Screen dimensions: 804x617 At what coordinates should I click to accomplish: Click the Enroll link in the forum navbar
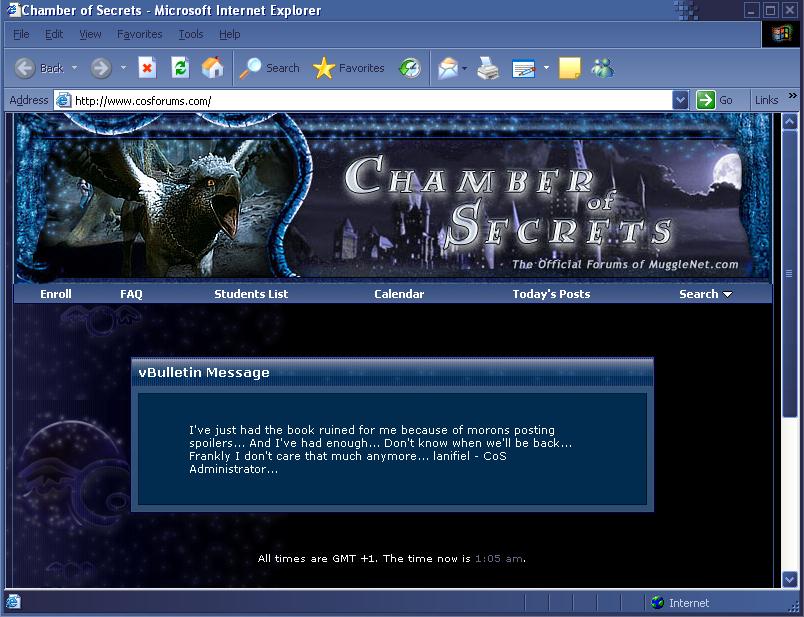tap(56, 294)
